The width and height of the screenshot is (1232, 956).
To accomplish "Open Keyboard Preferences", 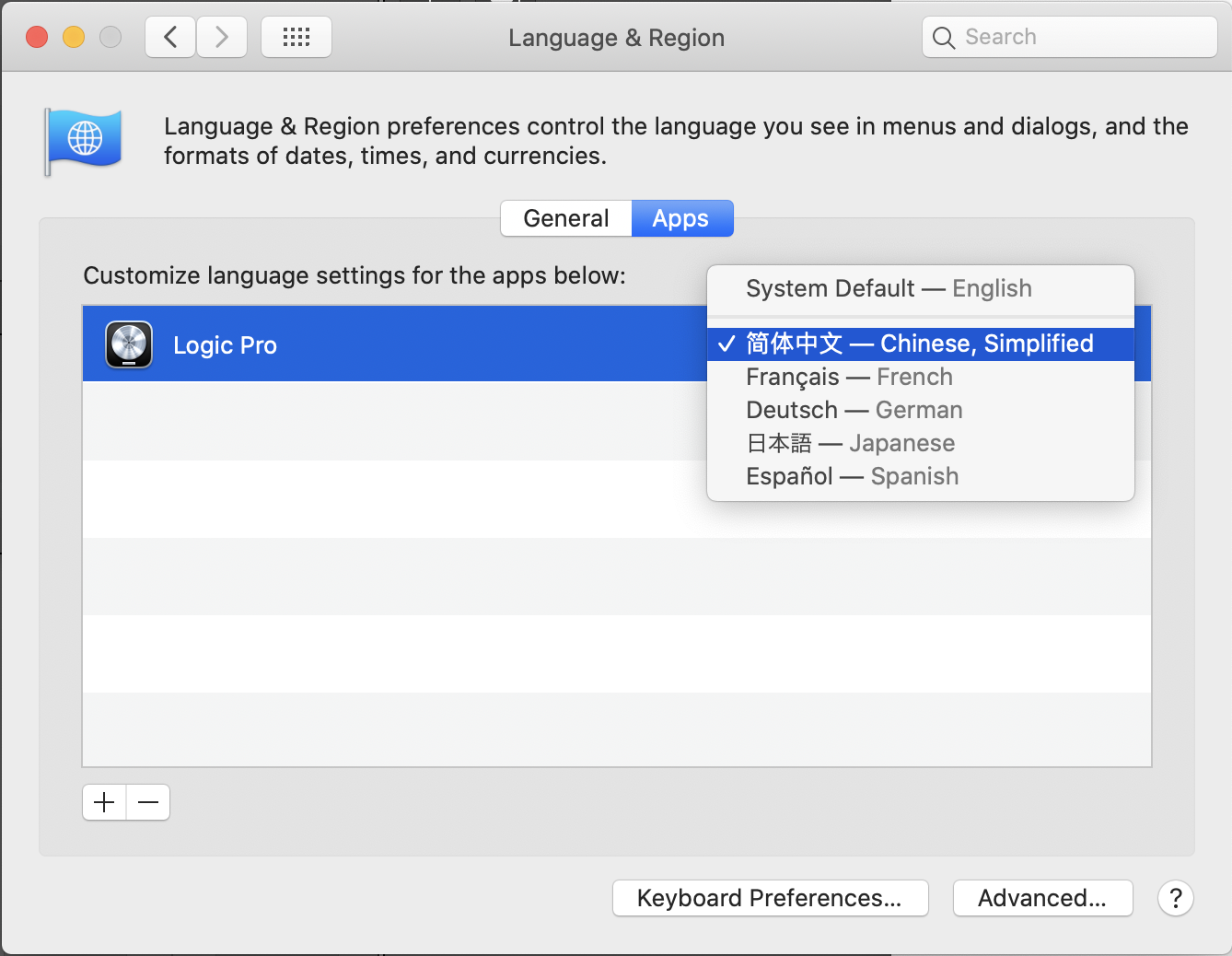I will pyautogui.click(x=770, y=898).
